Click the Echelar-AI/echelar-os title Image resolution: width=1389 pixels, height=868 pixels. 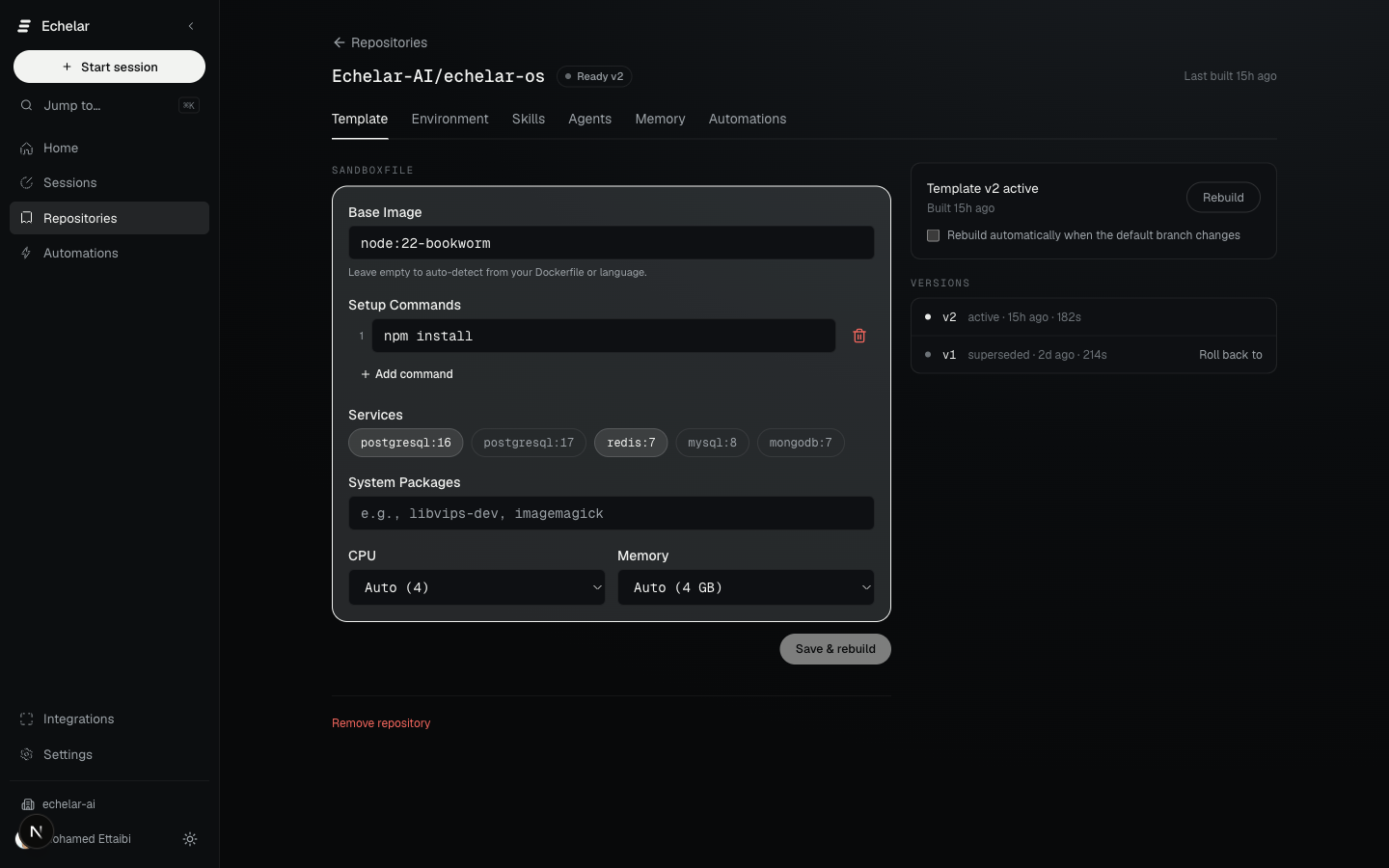click(x=438, y=76)
